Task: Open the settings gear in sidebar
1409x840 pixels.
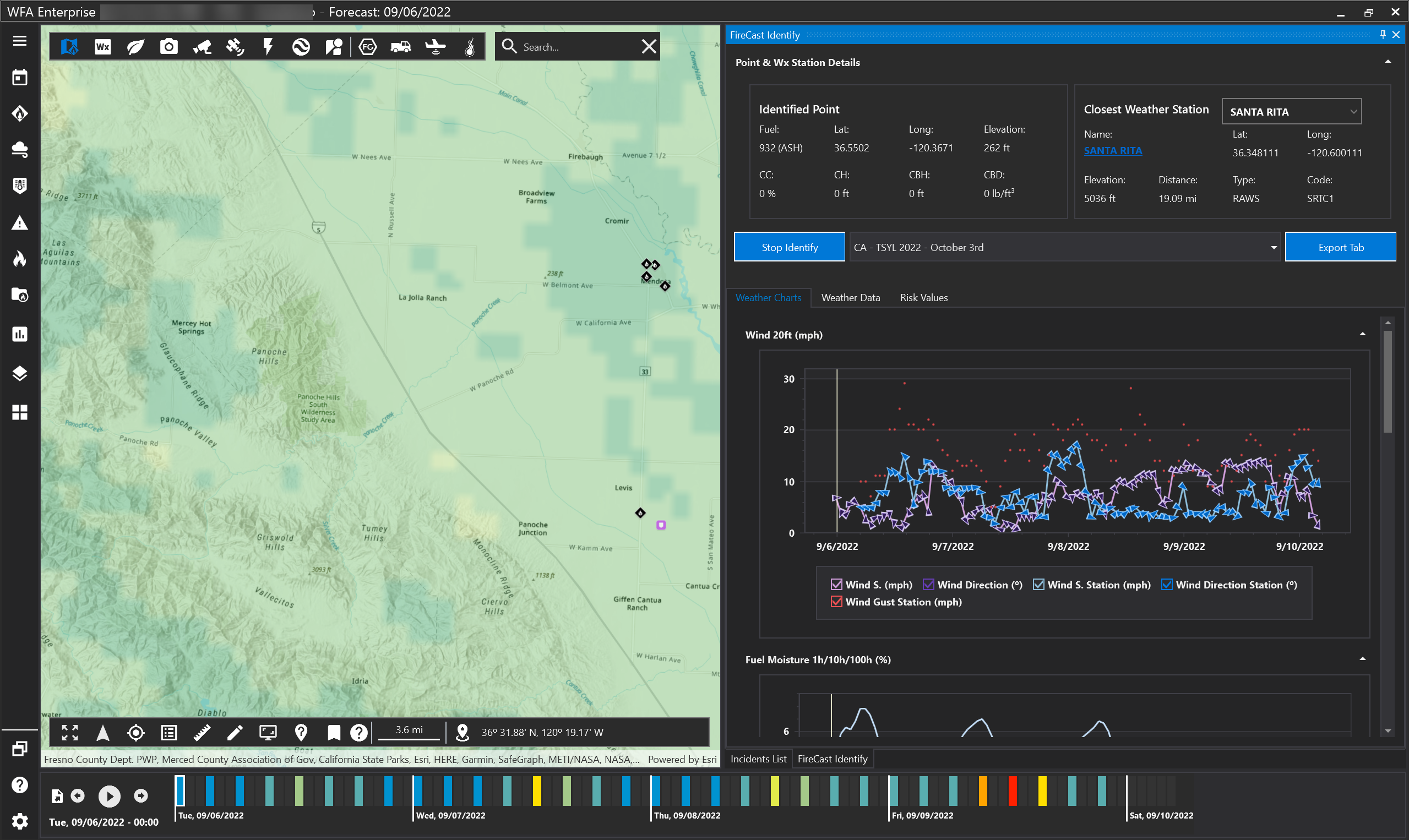Action: click(x=20, y=821)
